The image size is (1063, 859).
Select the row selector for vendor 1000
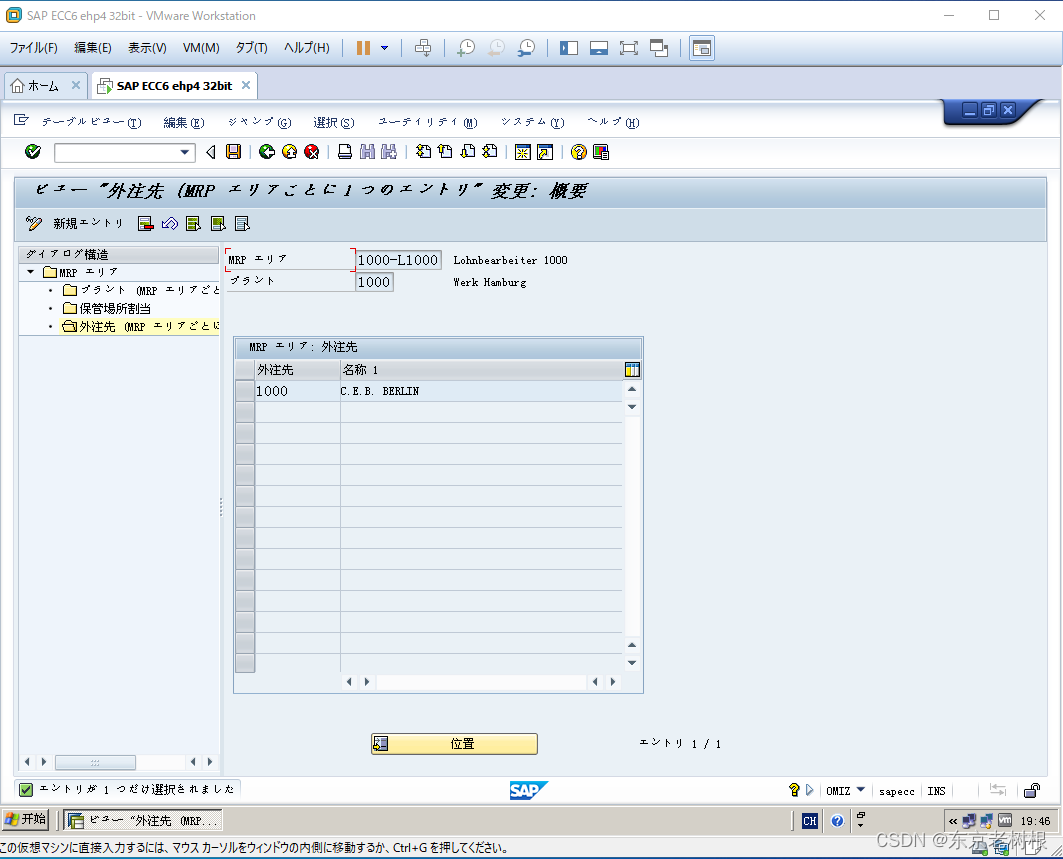(245, 391)
